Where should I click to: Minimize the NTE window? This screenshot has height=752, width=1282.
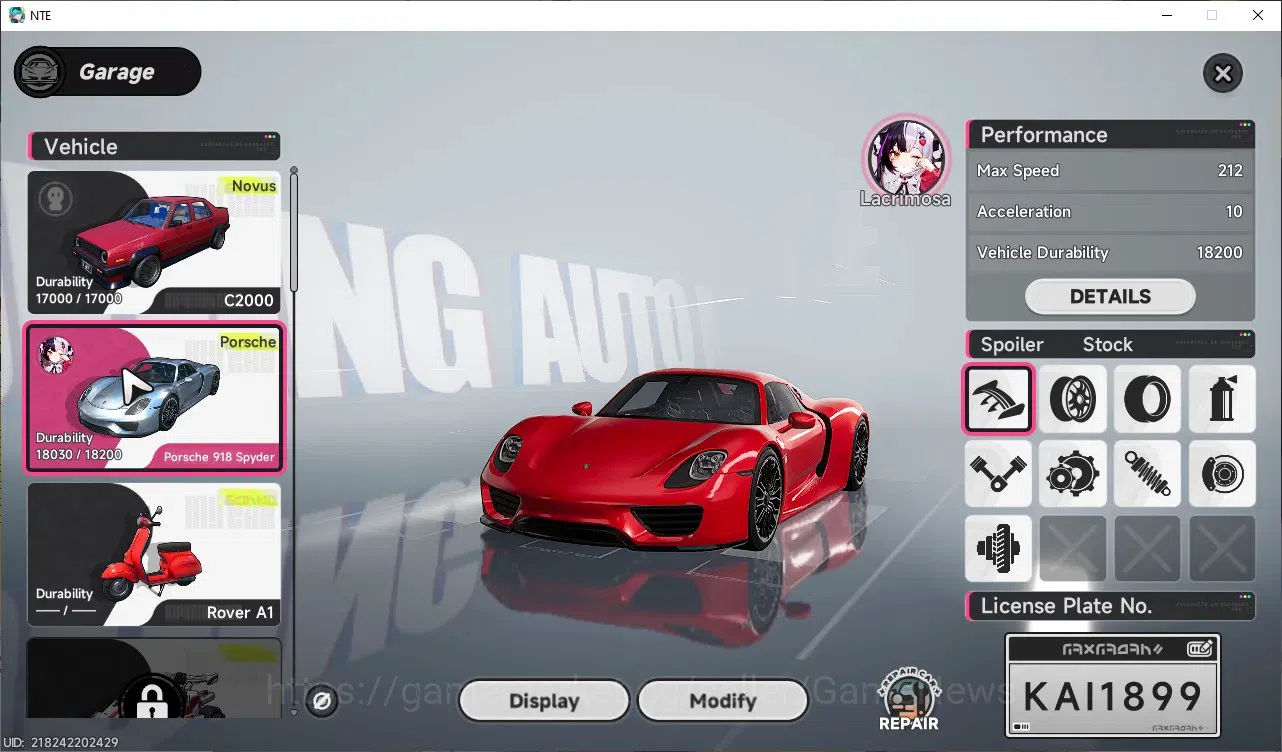1166,15
